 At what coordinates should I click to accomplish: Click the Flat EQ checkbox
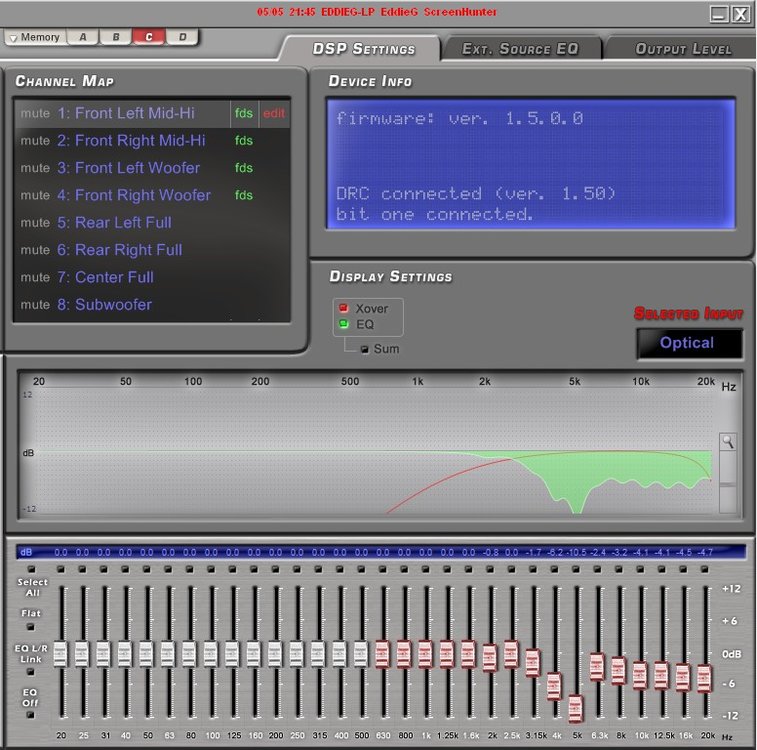tap(30, 627)
